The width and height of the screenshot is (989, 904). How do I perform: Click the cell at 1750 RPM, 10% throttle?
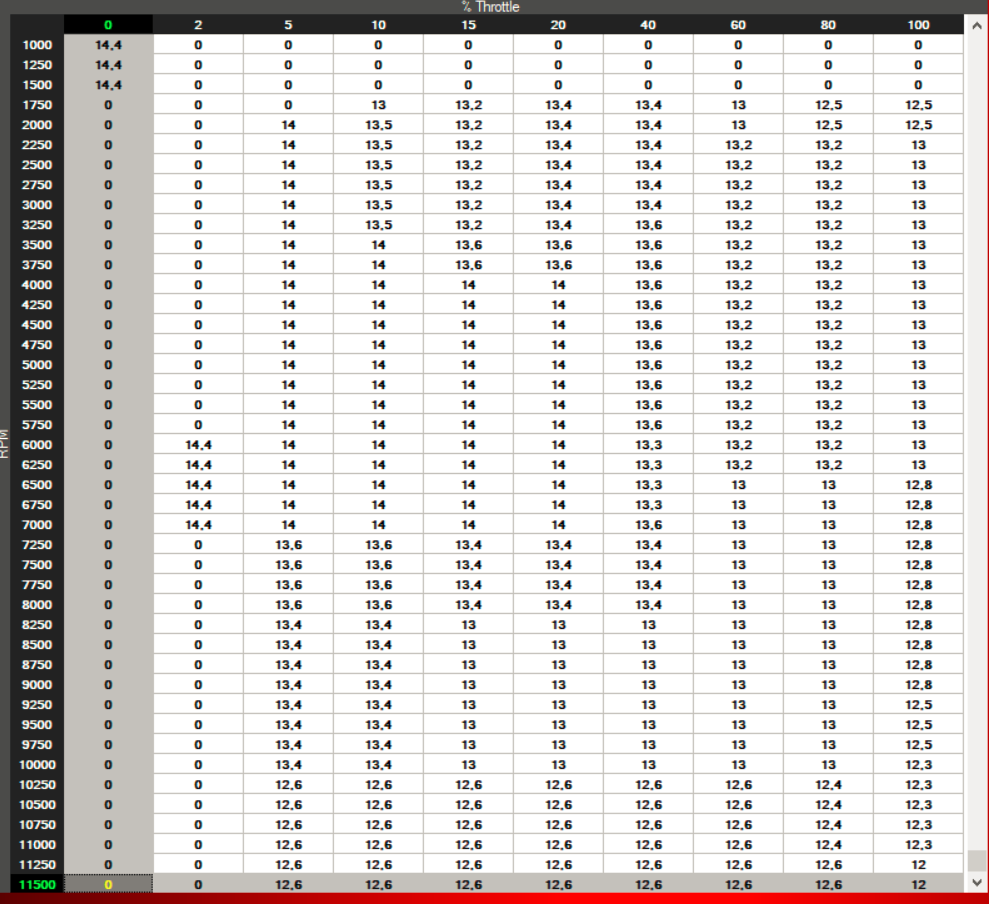(378, 105)
